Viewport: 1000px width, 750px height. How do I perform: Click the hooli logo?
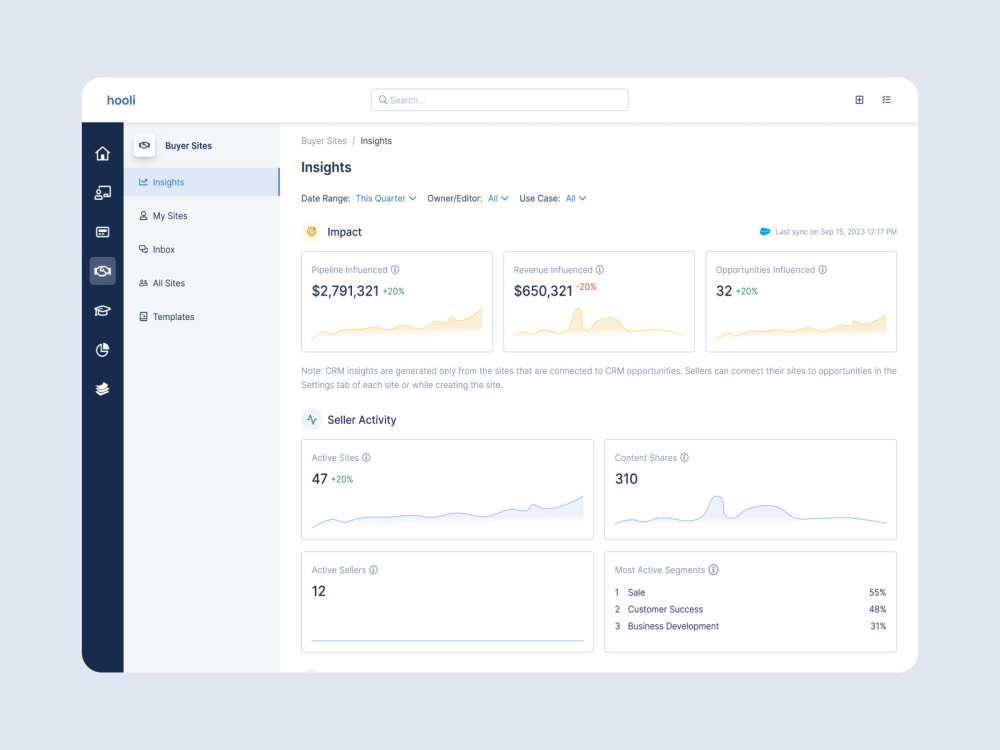121,100
